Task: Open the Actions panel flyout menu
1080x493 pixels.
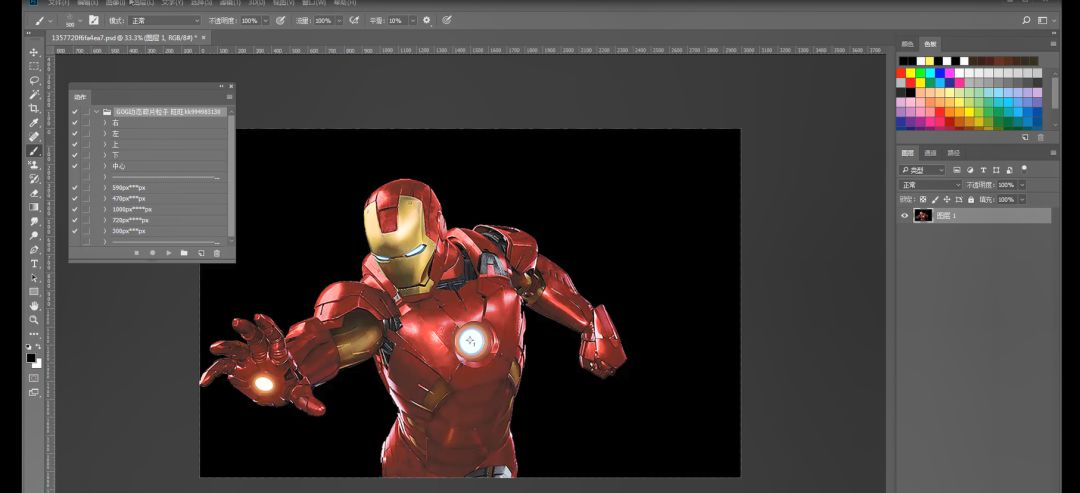Action: pyautogui.click(x=229, y=97)
